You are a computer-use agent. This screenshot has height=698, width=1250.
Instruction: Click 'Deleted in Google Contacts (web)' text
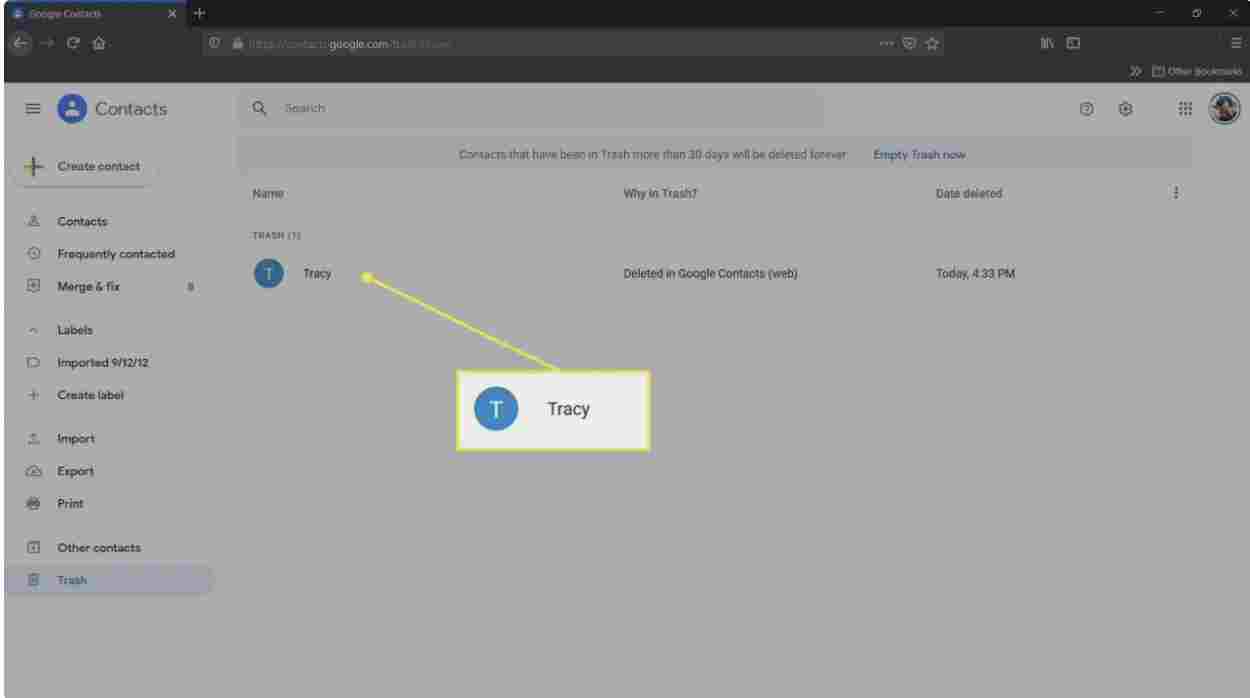click(710, 274)
